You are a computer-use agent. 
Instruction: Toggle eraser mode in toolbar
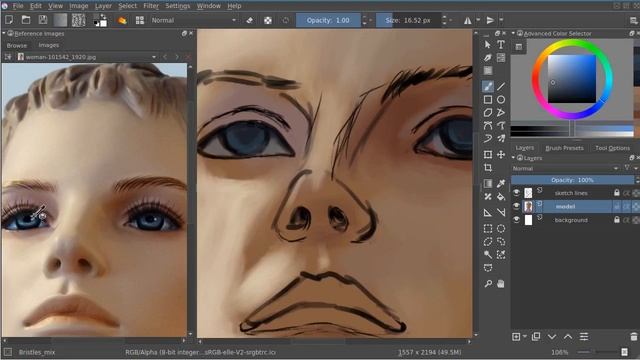(x=249, y=20)
